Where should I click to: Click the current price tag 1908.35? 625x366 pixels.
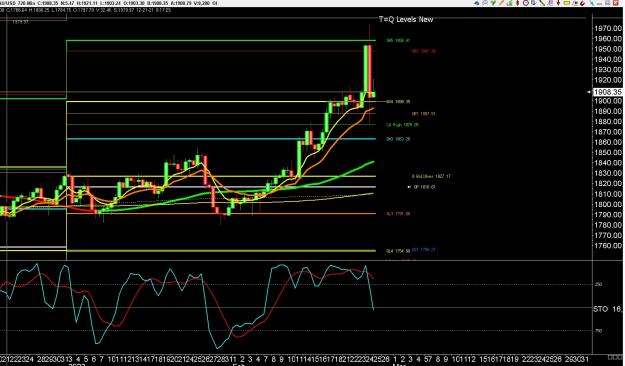pos(607,92)
